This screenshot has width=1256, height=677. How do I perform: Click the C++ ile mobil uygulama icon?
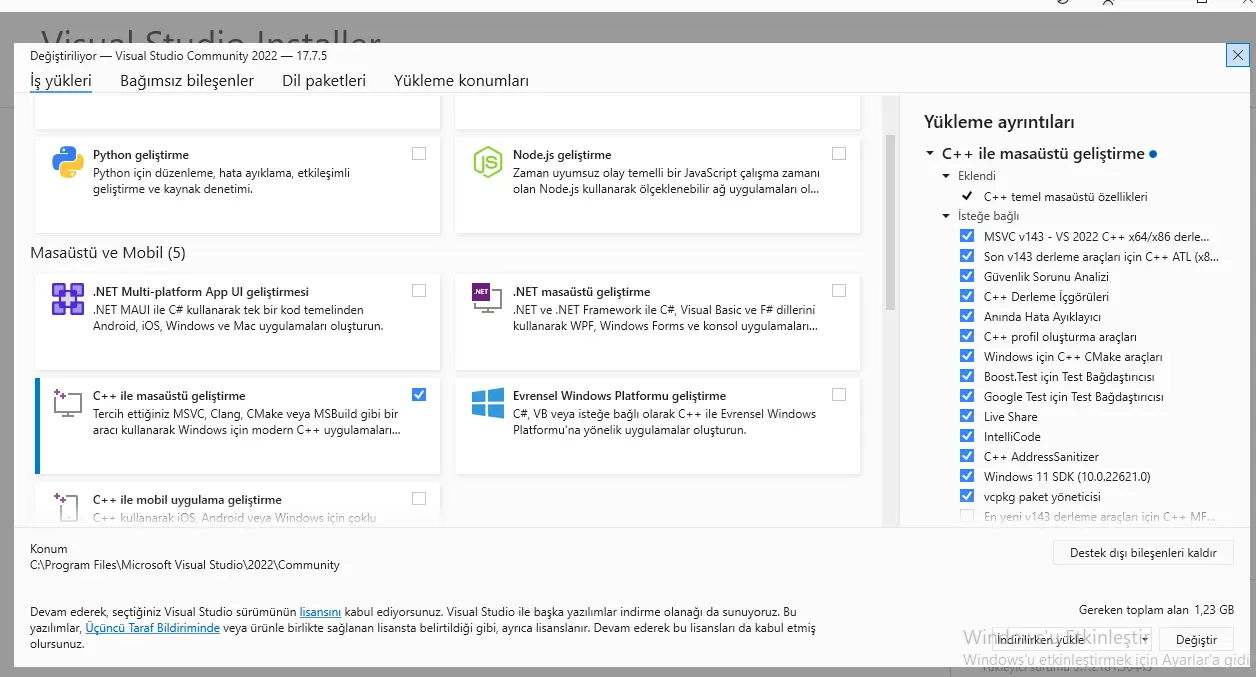click(x=67, y=507)
